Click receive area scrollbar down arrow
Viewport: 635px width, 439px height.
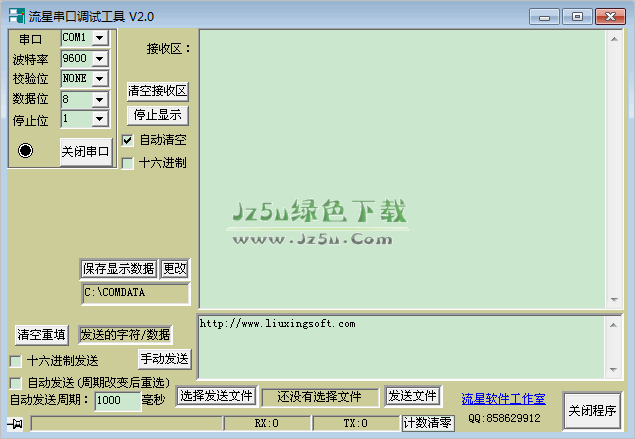tap(614, 299)
